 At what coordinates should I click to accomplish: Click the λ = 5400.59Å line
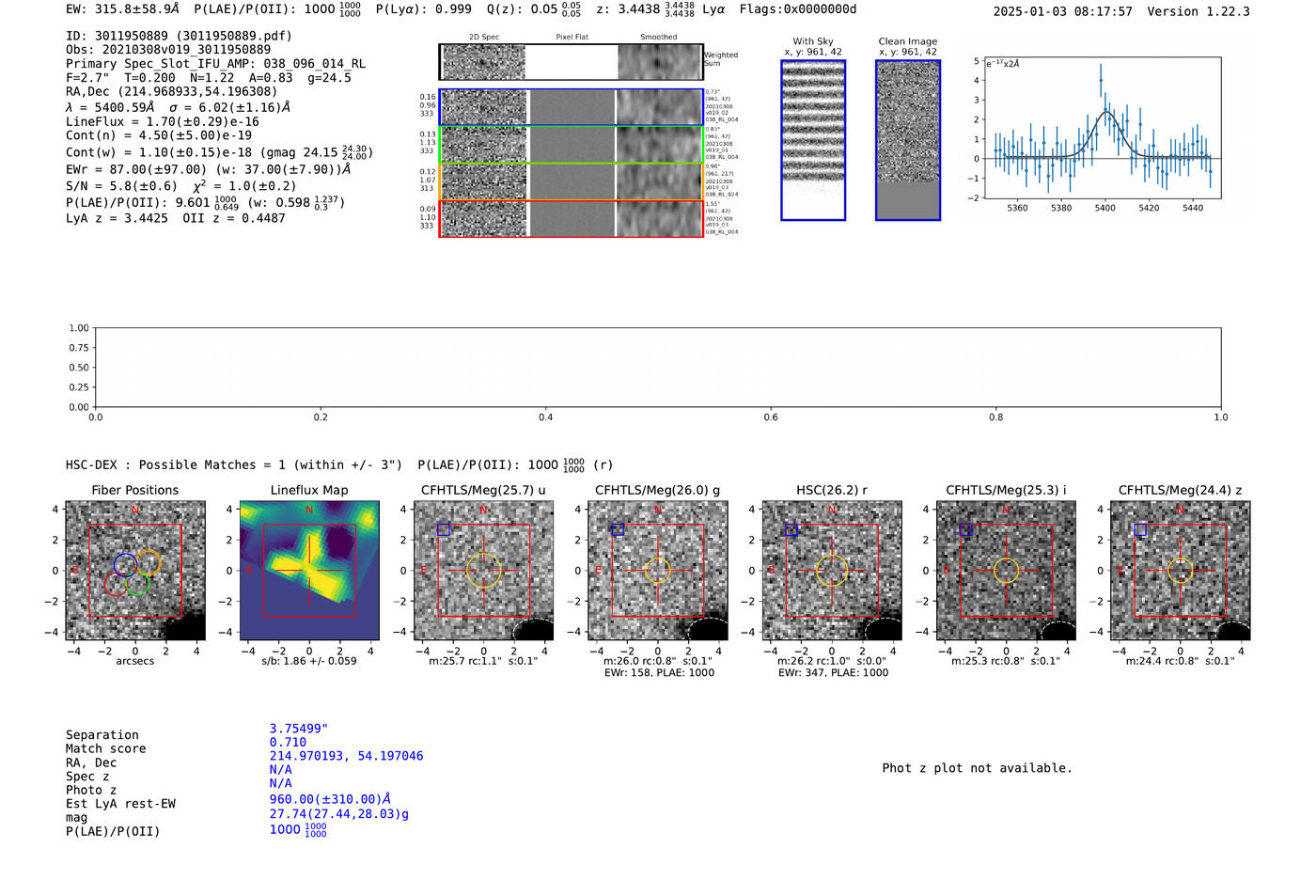pos(179,107)
